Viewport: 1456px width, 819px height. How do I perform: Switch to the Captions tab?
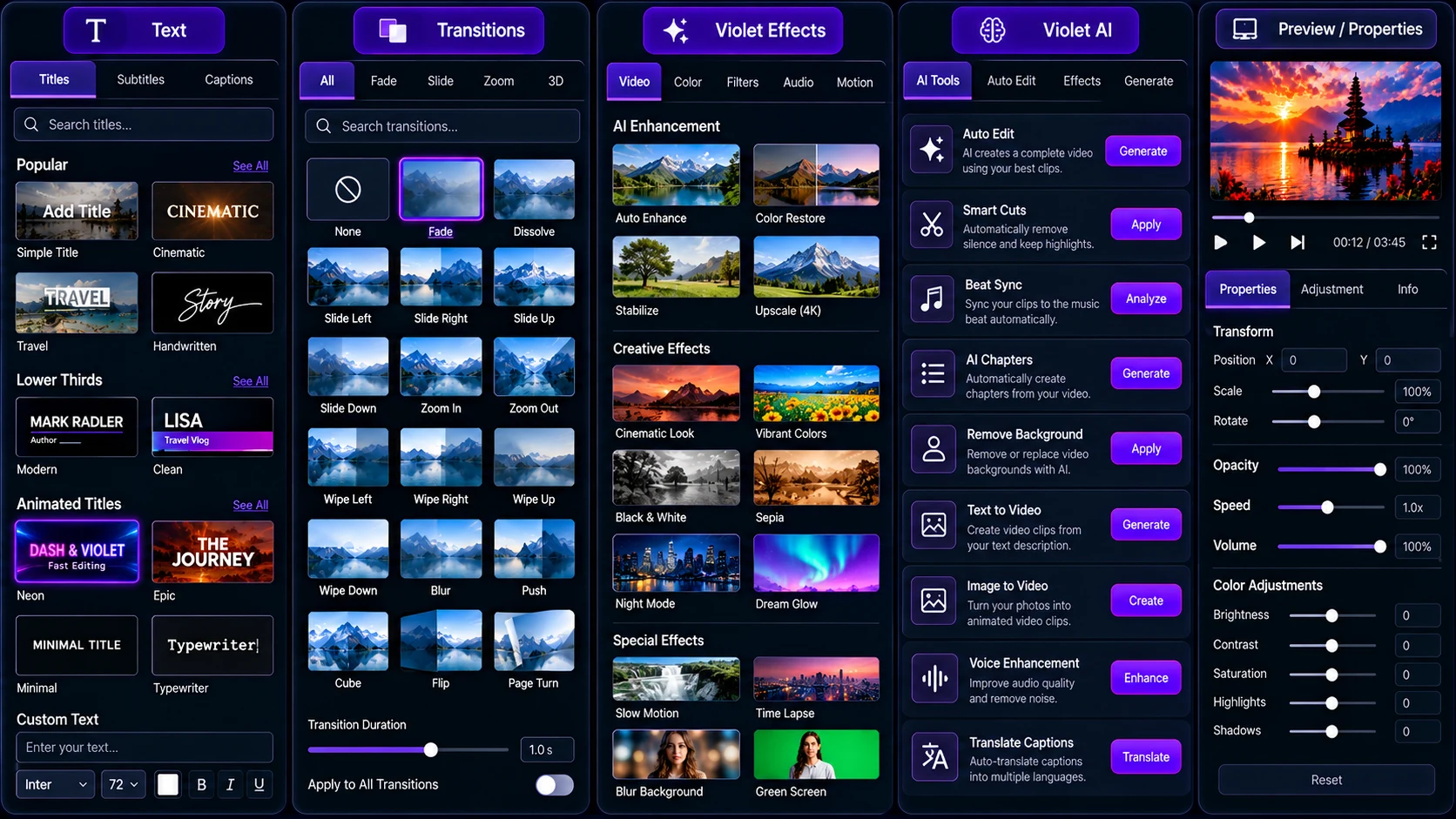point(228,79)
